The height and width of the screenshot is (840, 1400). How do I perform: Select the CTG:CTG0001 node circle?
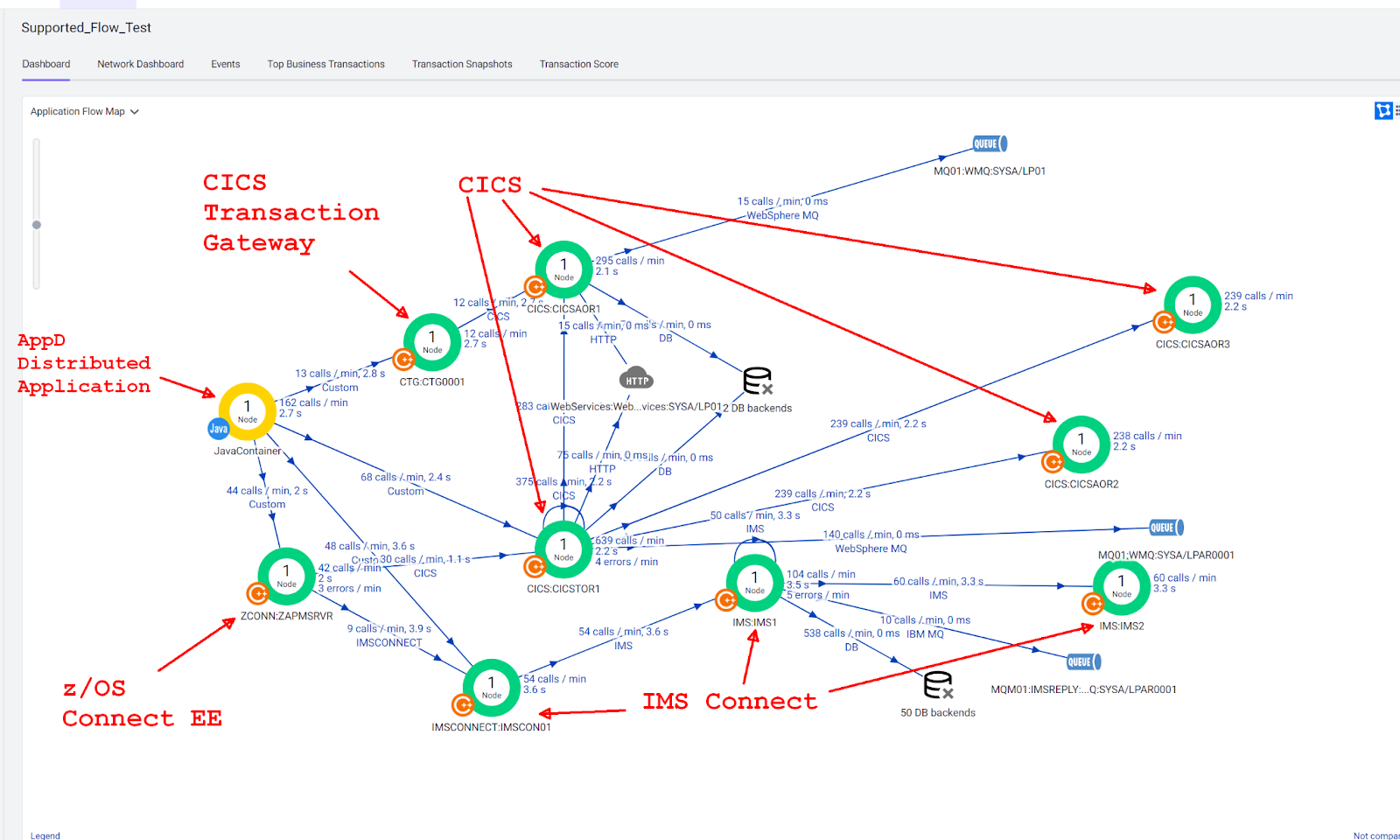[x=432, y=342]
